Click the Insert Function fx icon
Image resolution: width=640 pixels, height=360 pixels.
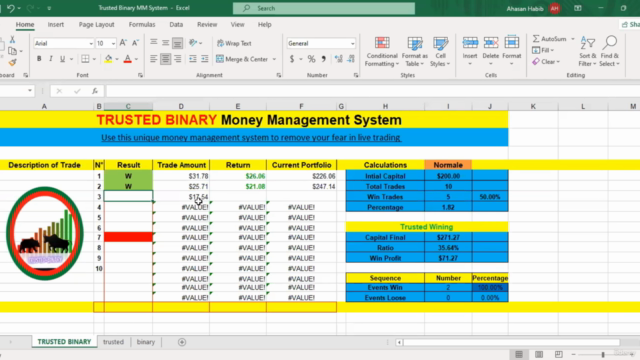95,91
